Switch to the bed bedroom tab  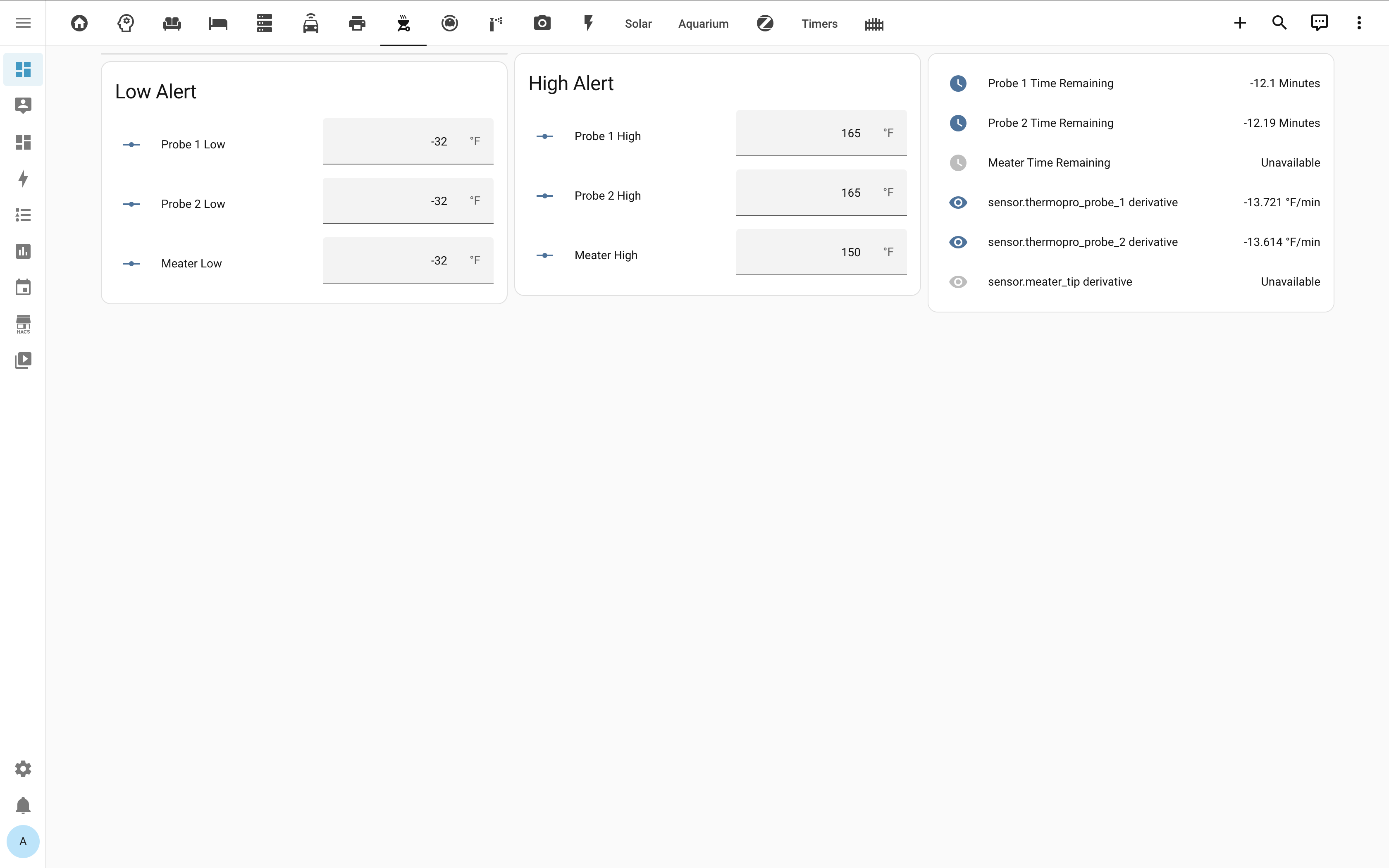pyautogui.click(x=218, y=23)
